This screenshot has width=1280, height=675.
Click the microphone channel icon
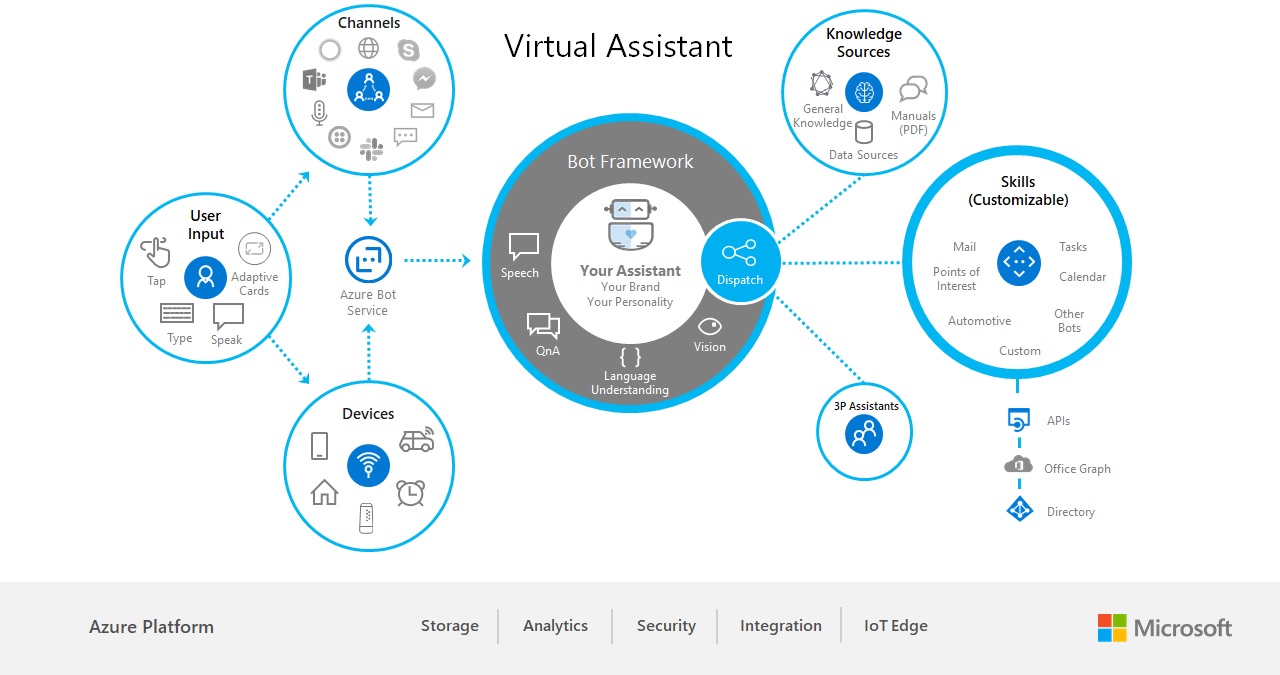(319, 112)
